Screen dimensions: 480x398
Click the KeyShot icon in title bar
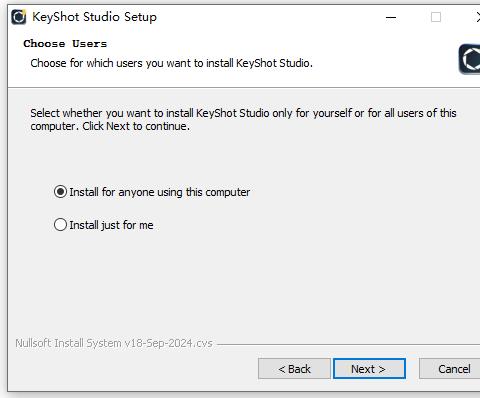click(19, 17)
